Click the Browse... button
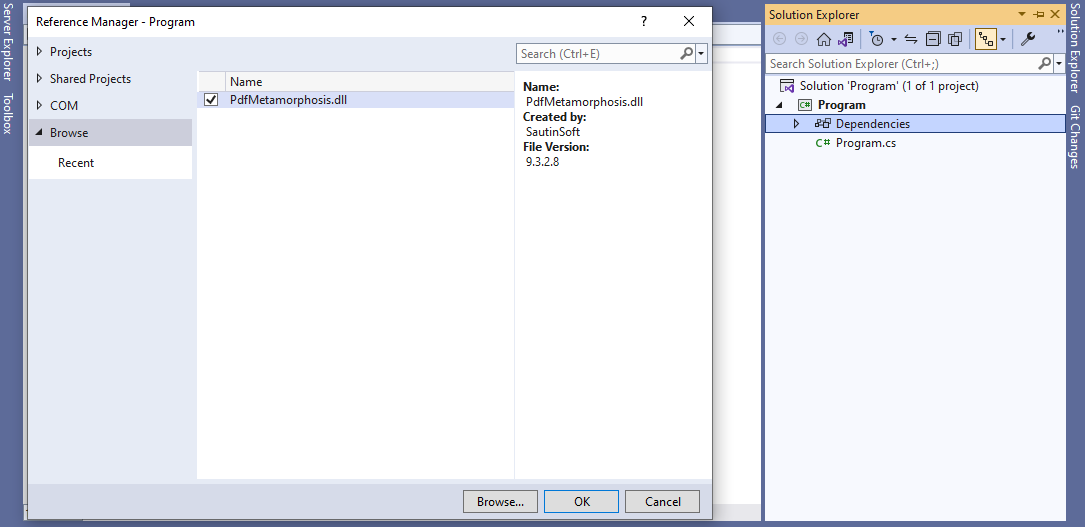1090x532 pixels. pyautogui.click(x=500, y=502)
